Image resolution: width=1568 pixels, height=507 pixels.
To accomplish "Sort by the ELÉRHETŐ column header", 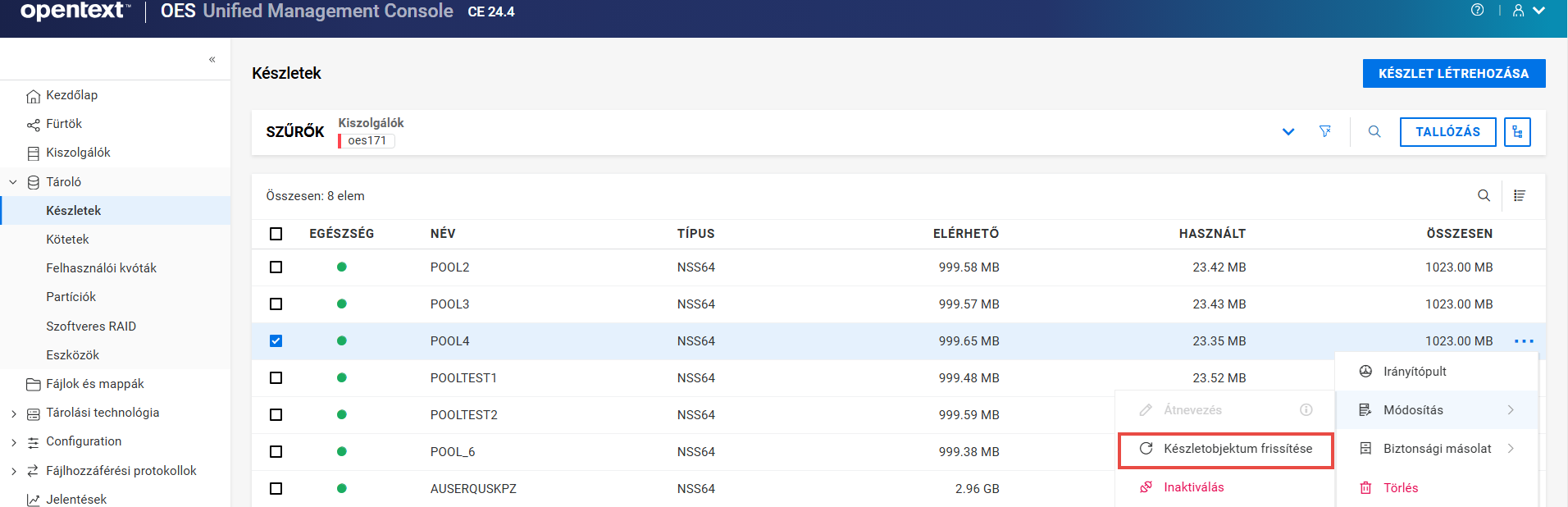I will (966, 234).
